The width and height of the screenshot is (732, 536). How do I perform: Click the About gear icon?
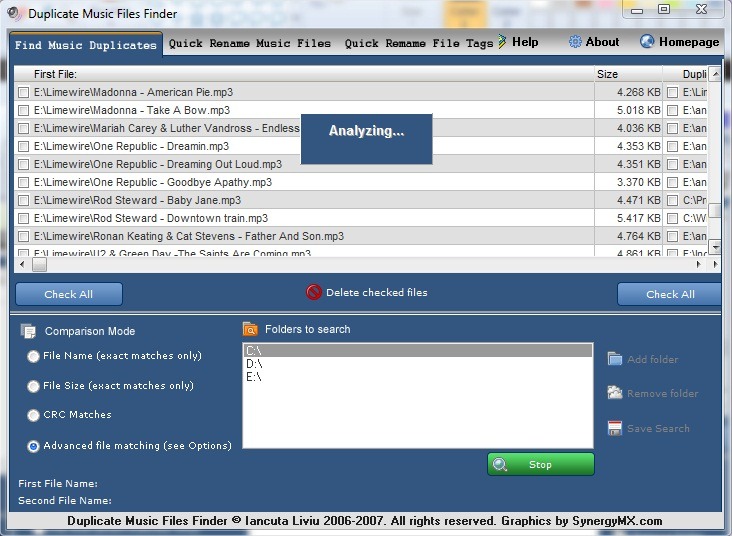575,42
